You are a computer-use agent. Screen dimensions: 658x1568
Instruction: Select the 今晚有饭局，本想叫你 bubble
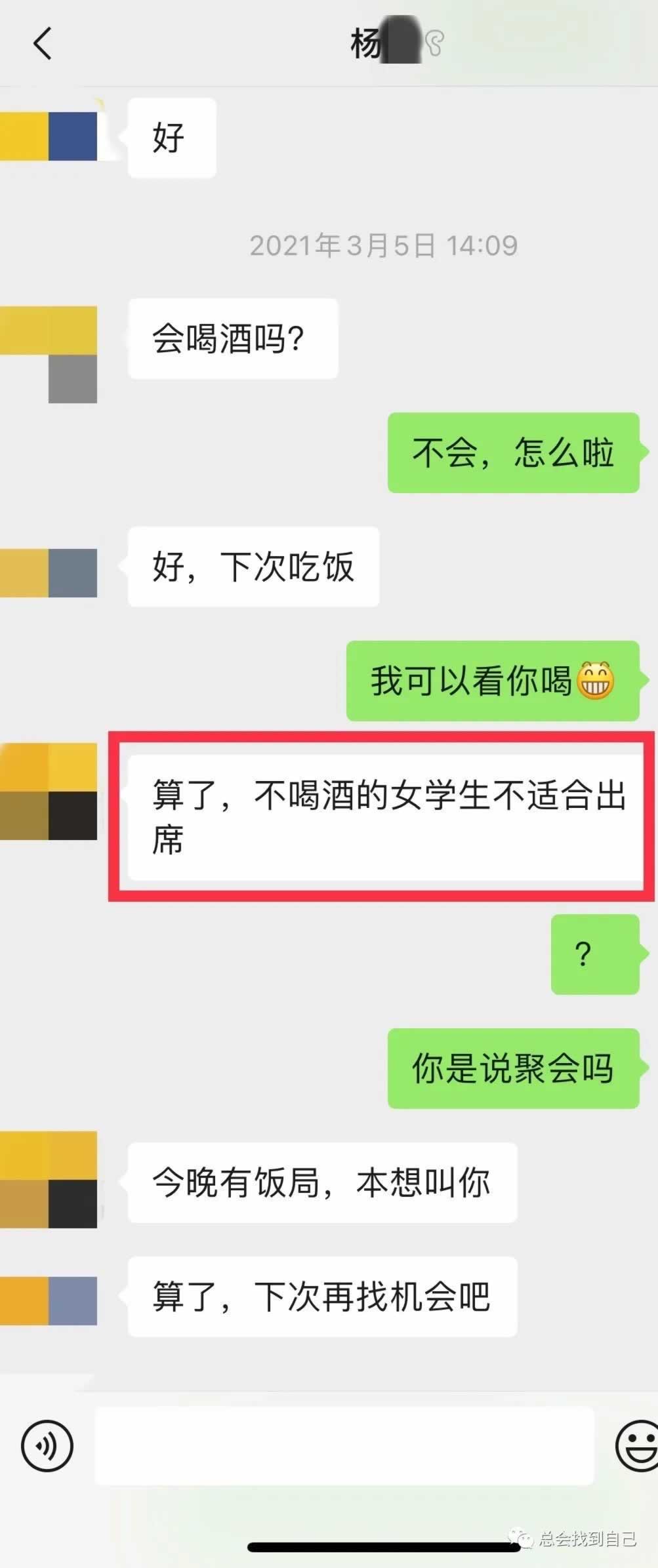(323, 1182)
